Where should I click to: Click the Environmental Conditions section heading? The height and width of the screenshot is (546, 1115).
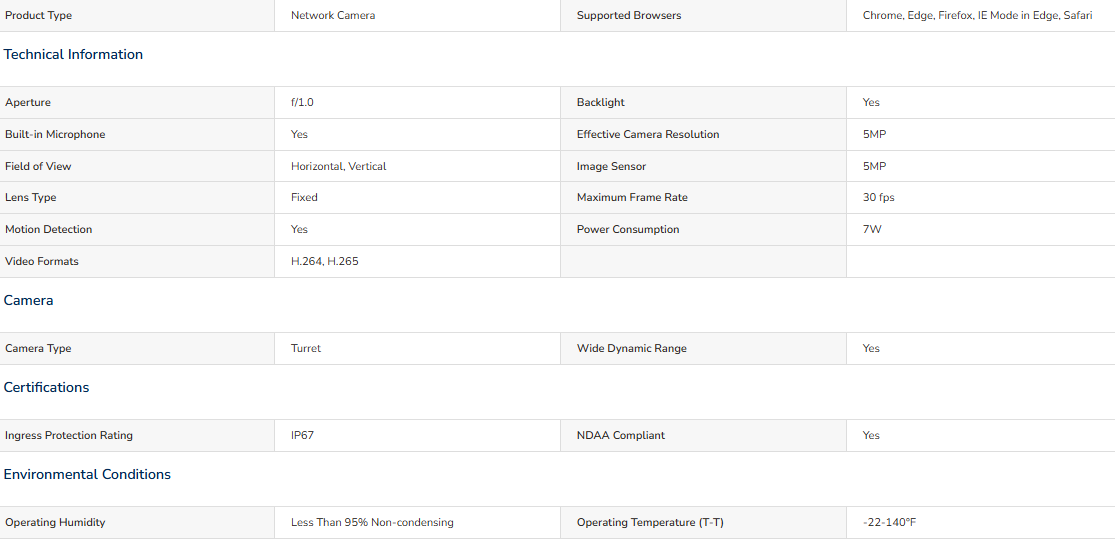[x=87, y=474]
